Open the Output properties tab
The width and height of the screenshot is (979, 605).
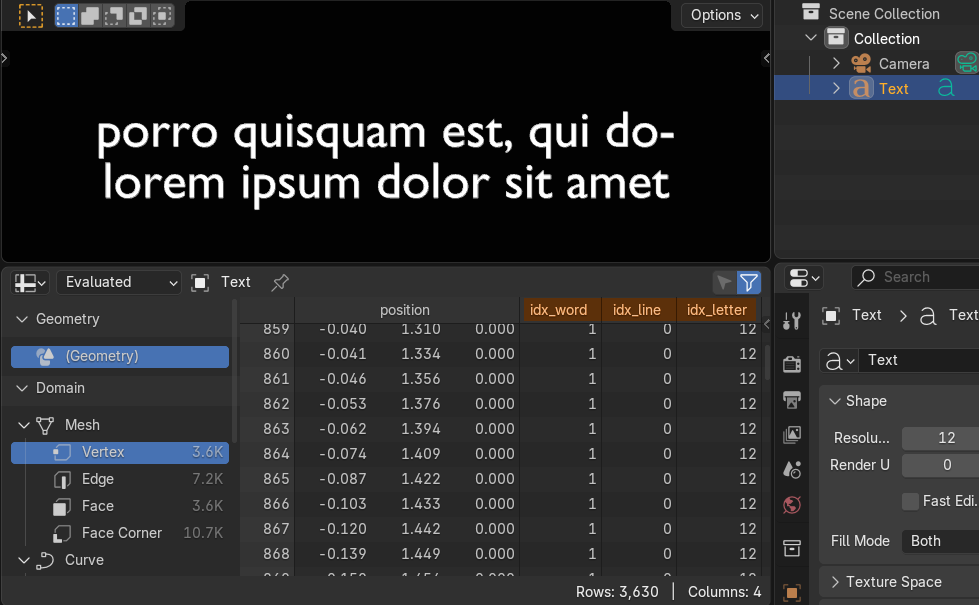792,399
